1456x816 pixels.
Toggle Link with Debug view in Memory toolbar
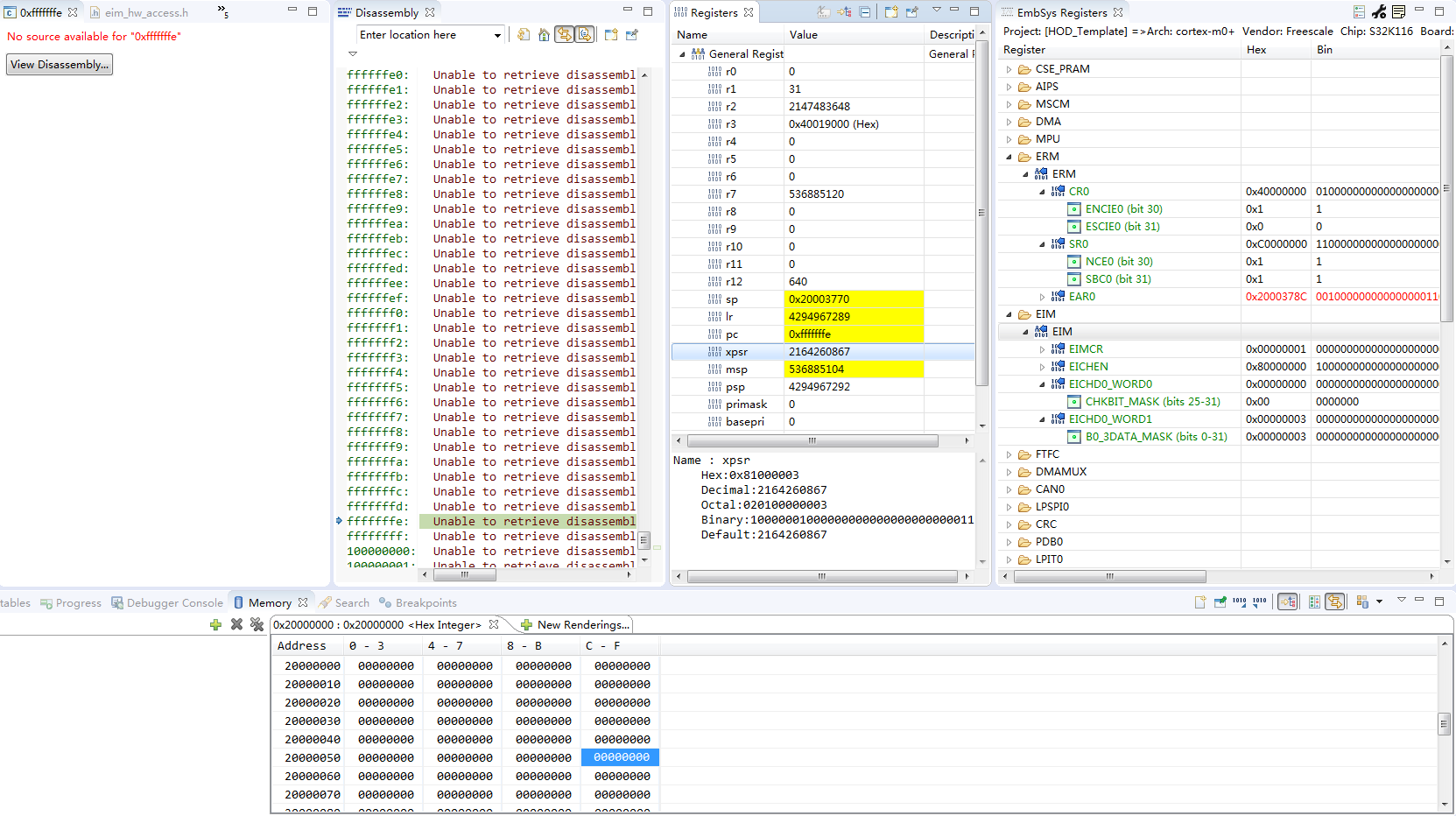[1288, 601]
